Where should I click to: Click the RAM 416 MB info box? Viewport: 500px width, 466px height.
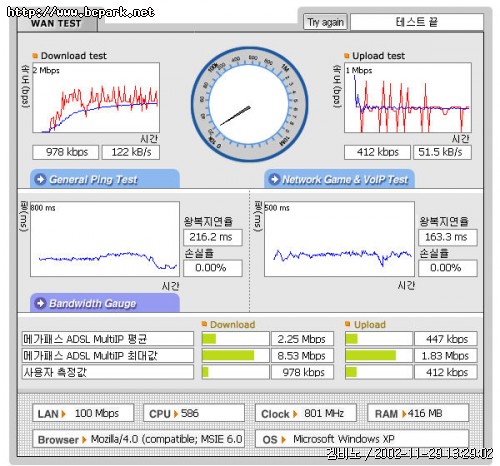coord(418,413)
